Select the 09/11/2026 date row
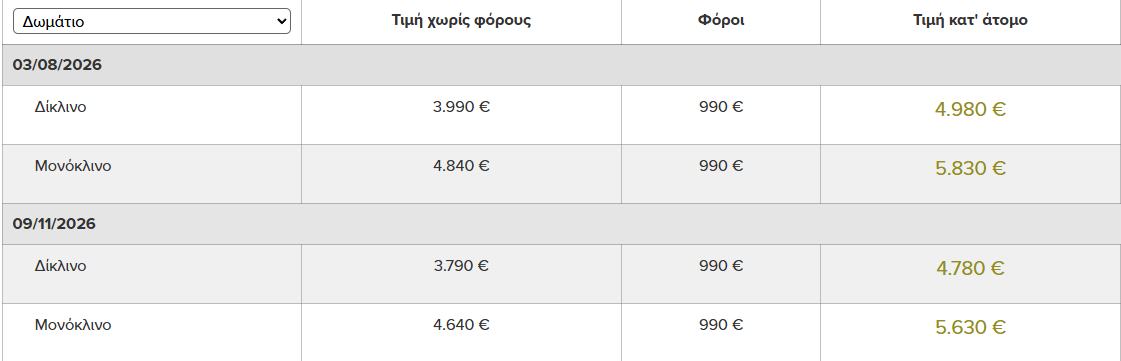This screenshot has height=361, width=1121. pyautogui.click(x=560, y=224)
